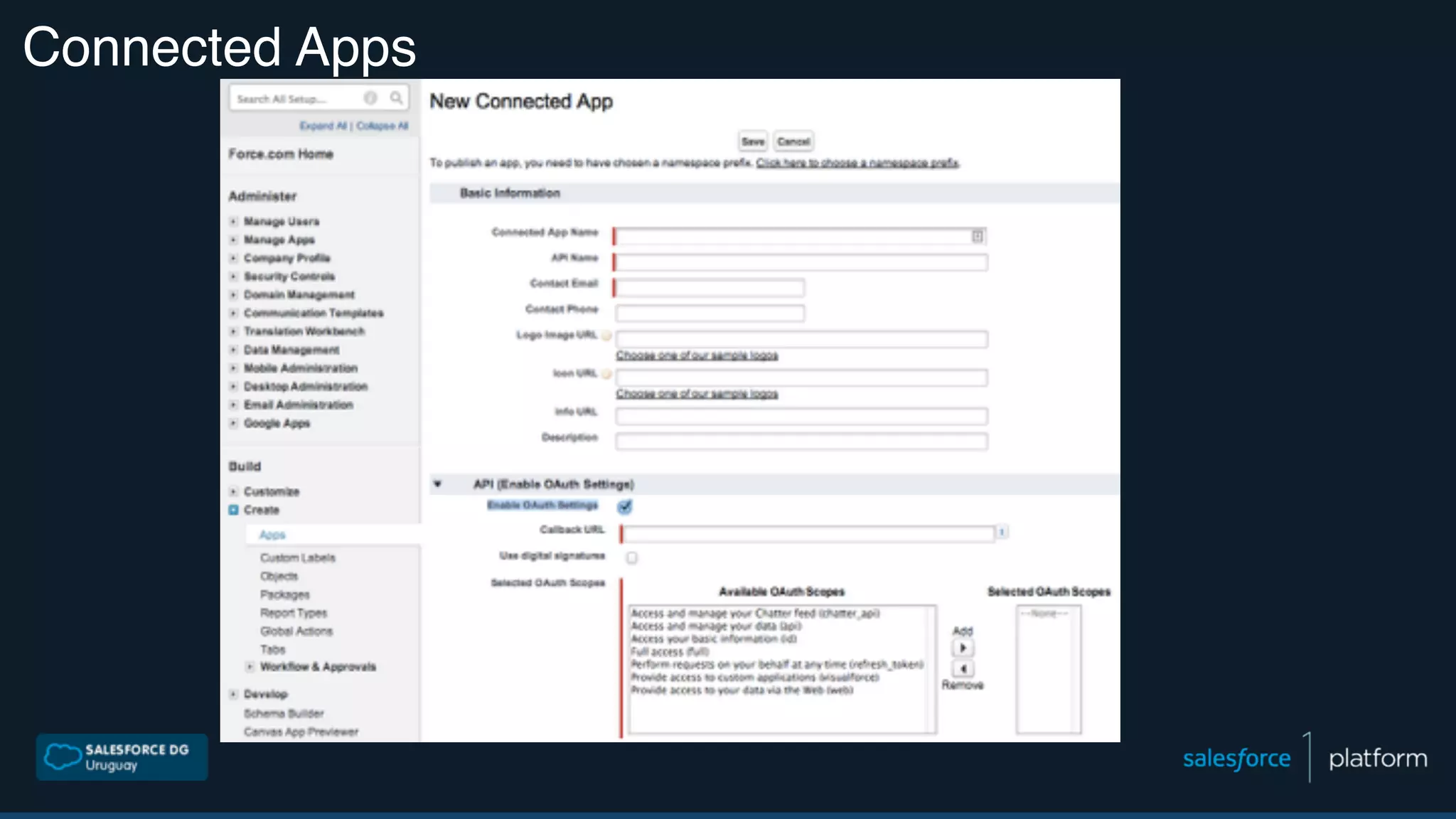Select the web scope option

click(x=742, y=690)
